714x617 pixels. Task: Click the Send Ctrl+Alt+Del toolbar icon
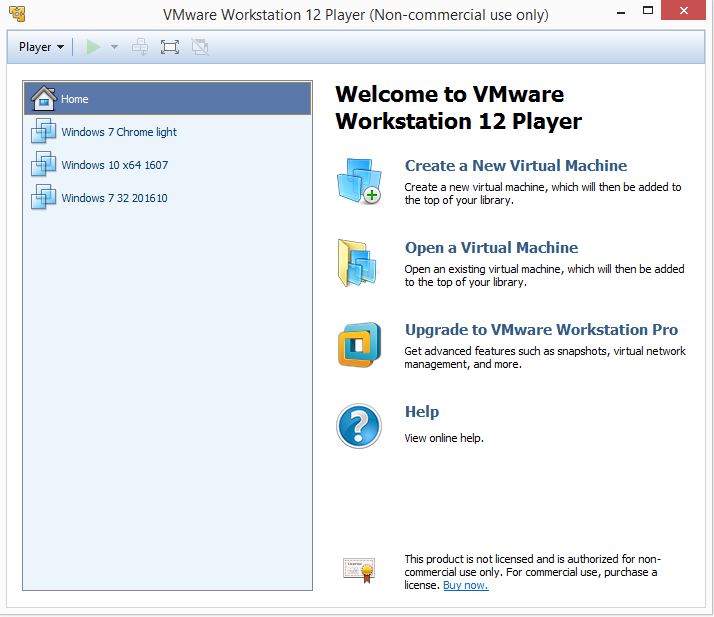pos(140,47)
